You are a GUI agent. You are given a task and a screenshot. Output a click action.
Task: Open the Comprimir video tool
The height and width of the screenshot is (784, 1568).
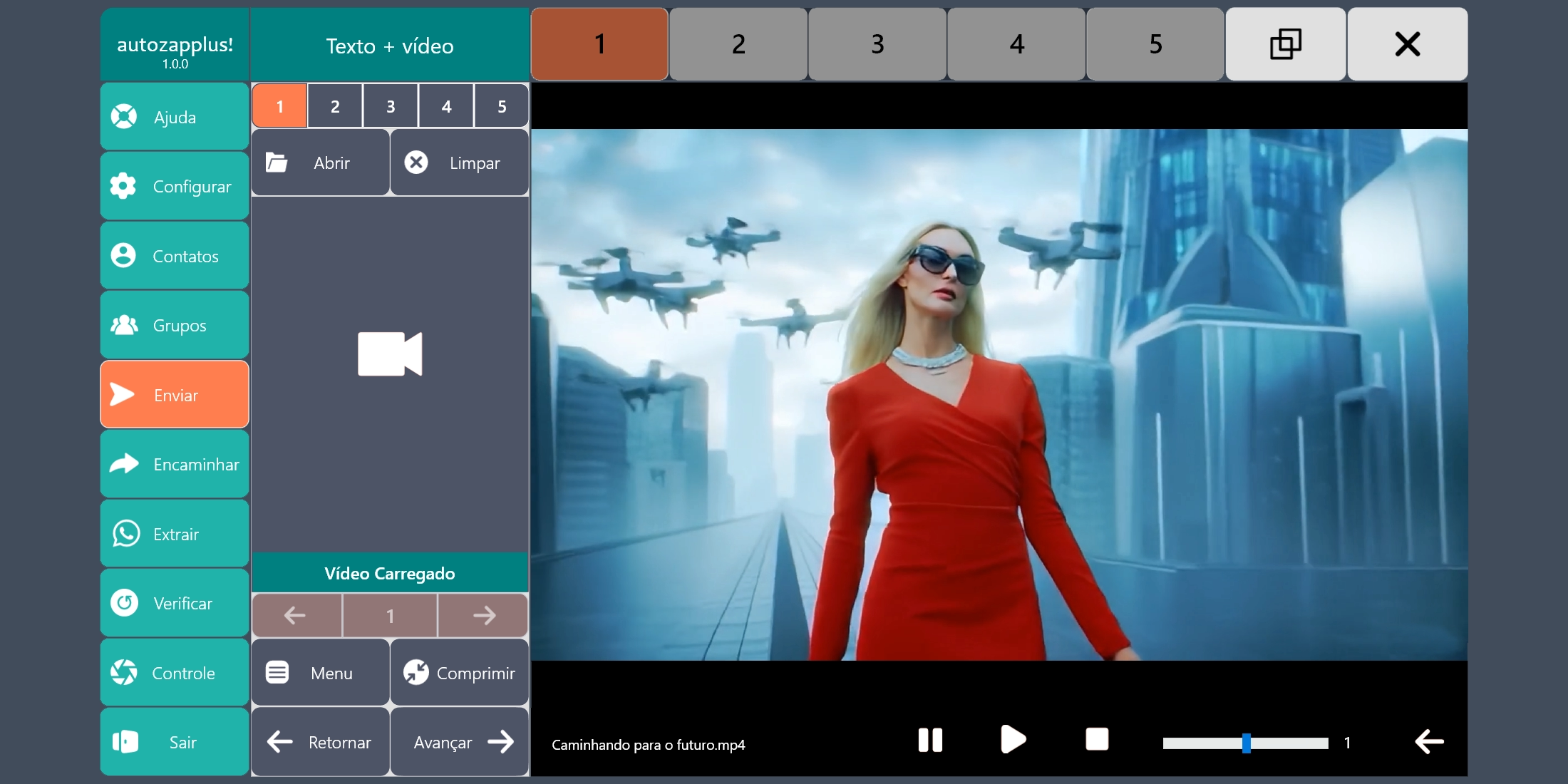pyautogui.click(x=460, y=673)
